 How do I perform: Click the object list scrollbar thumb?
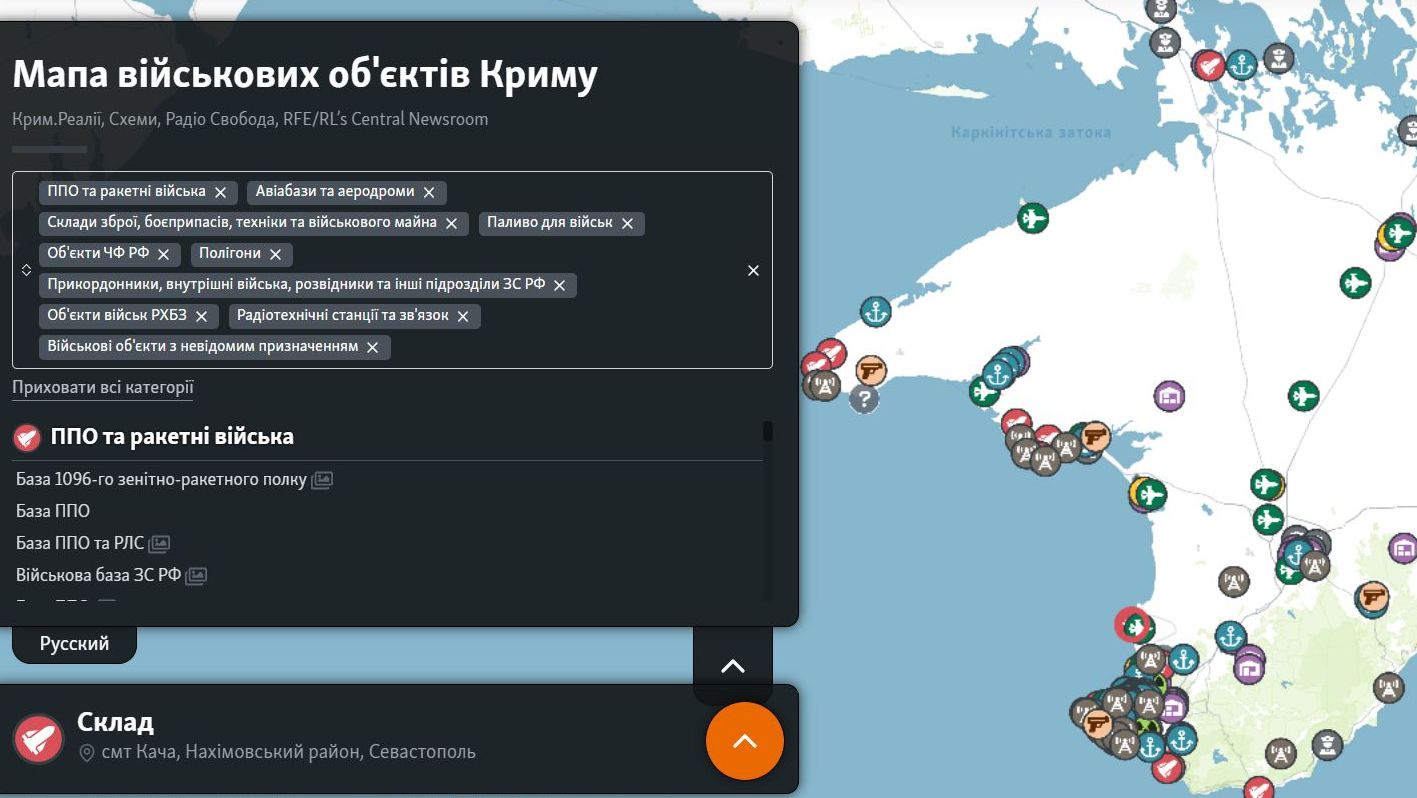click(767, 432)
